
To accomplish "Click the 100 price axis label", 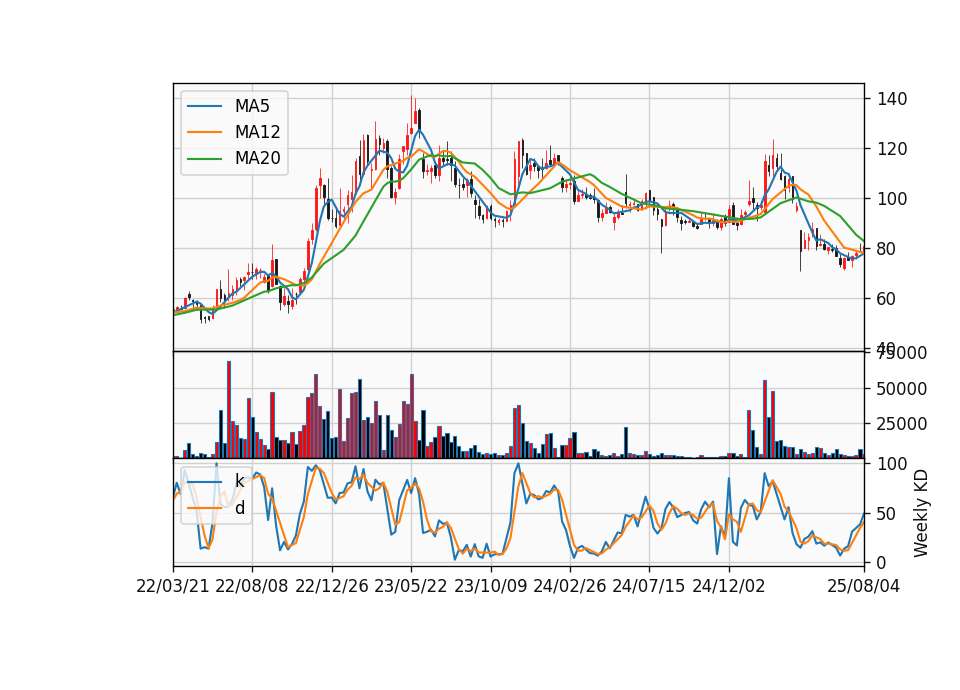I will [x=892, y=199].
